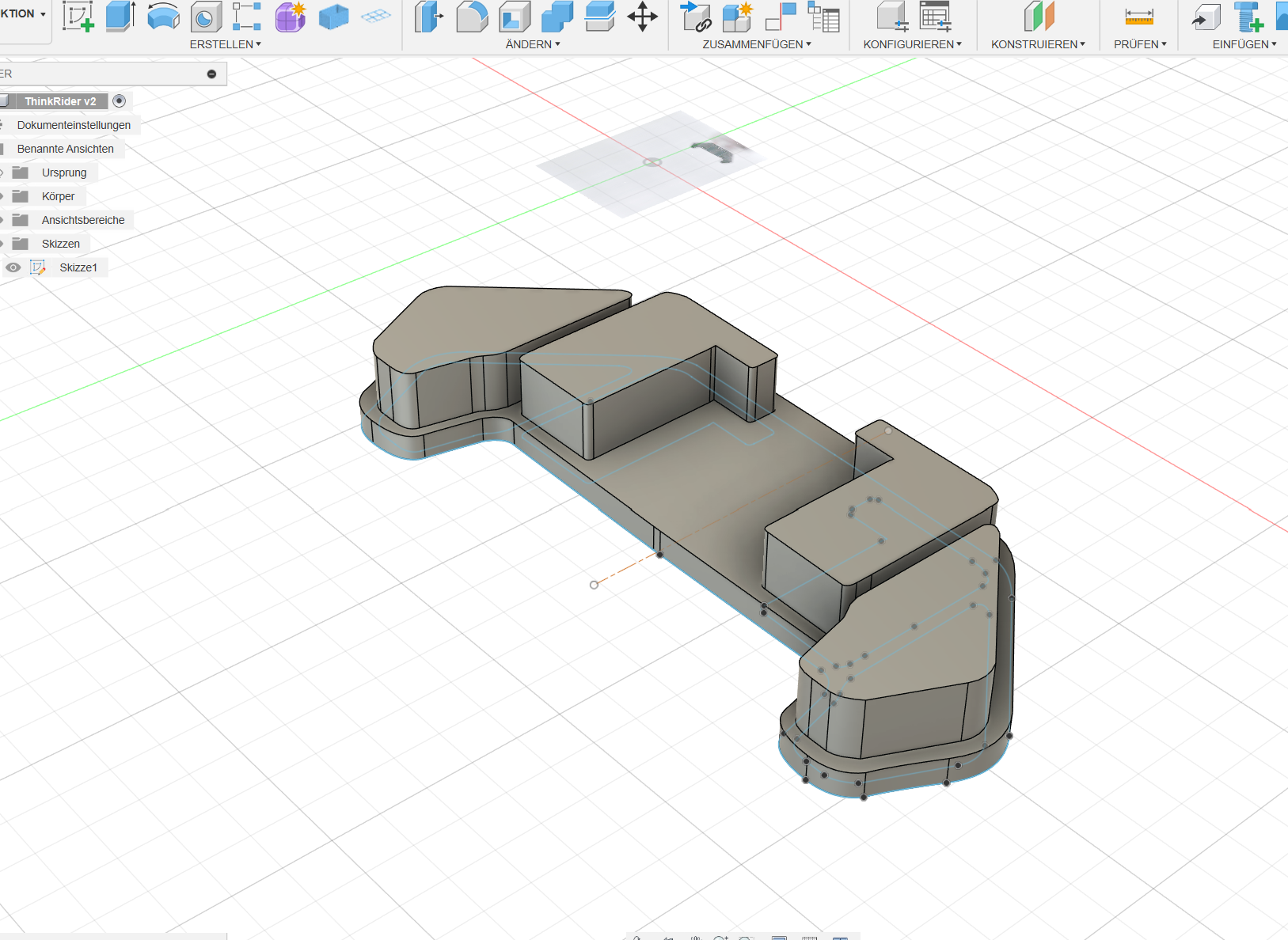This screenshot has width=1288, height=940.
Task: Activate the Move/Copy arrows tool
Action: (x=642, y=17)
